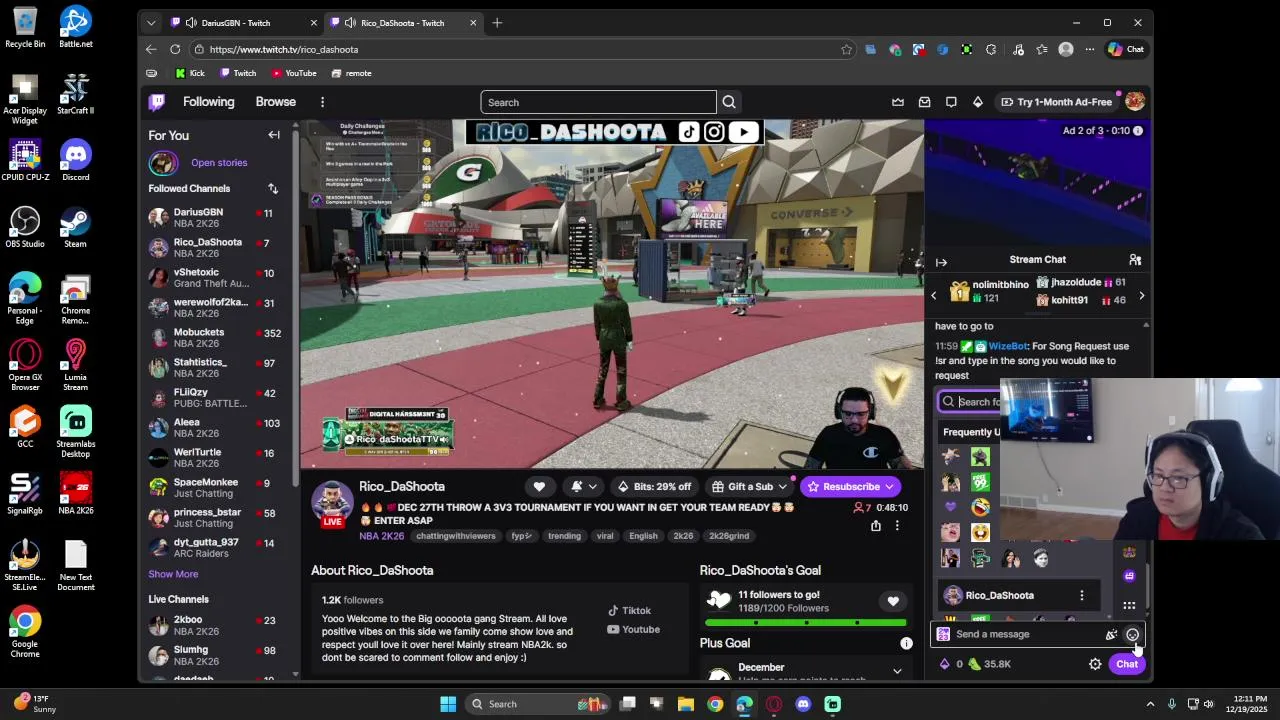
Task: Click the purple Chat send button
Action: pos(1127,664)
